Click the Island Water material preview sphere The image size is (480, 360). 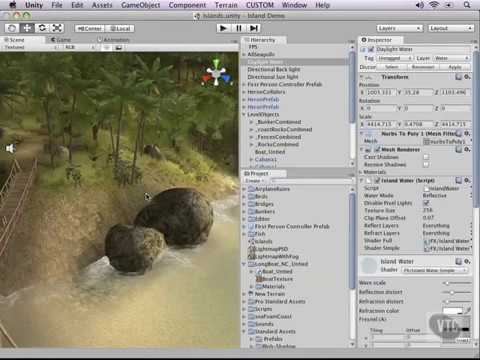(369, 265)
